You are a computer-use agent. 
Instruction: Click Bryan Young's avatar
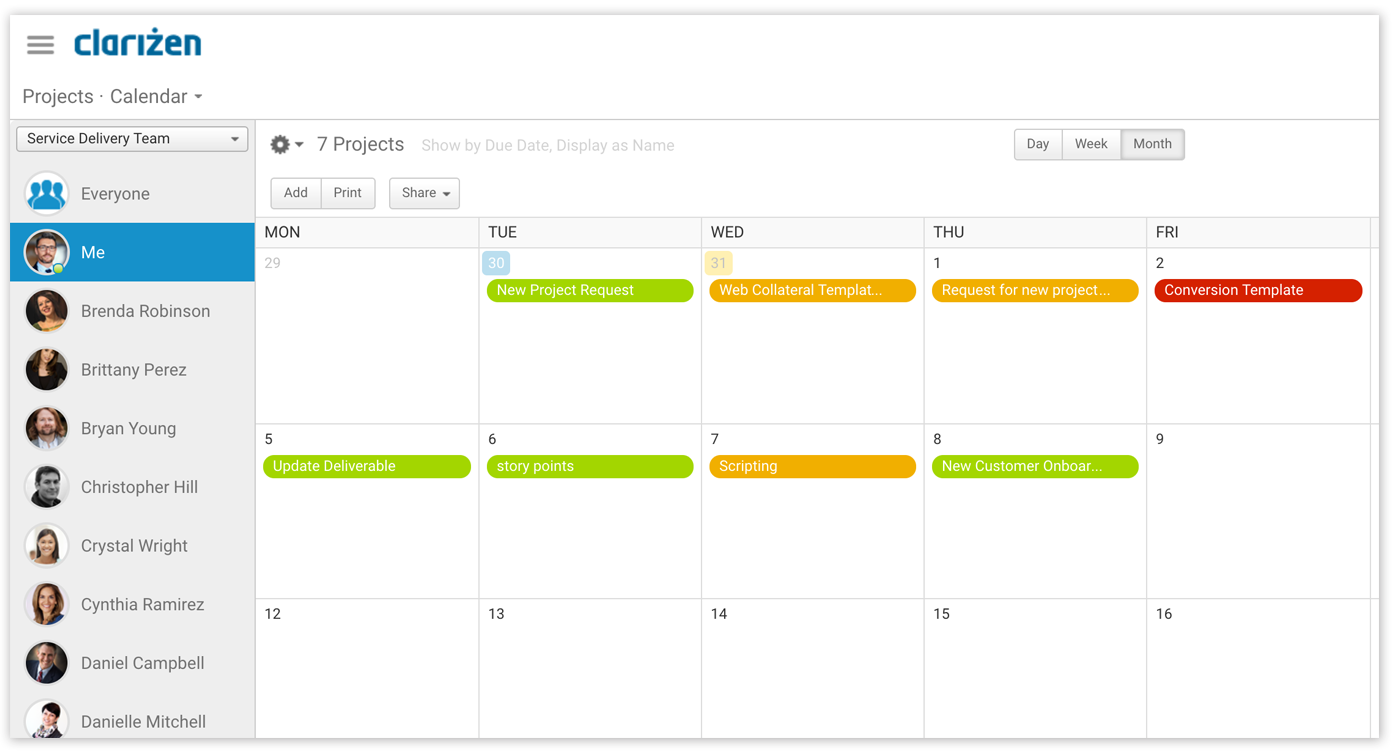click(x=45, y=428)
